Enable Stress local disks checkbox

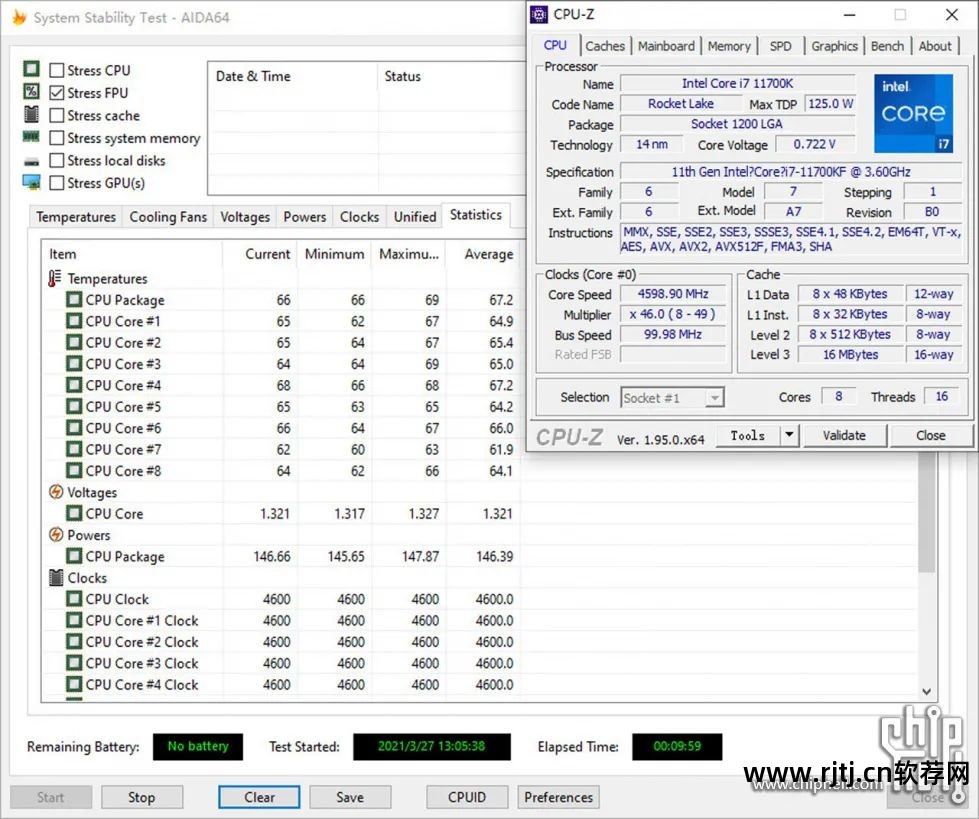56,160
